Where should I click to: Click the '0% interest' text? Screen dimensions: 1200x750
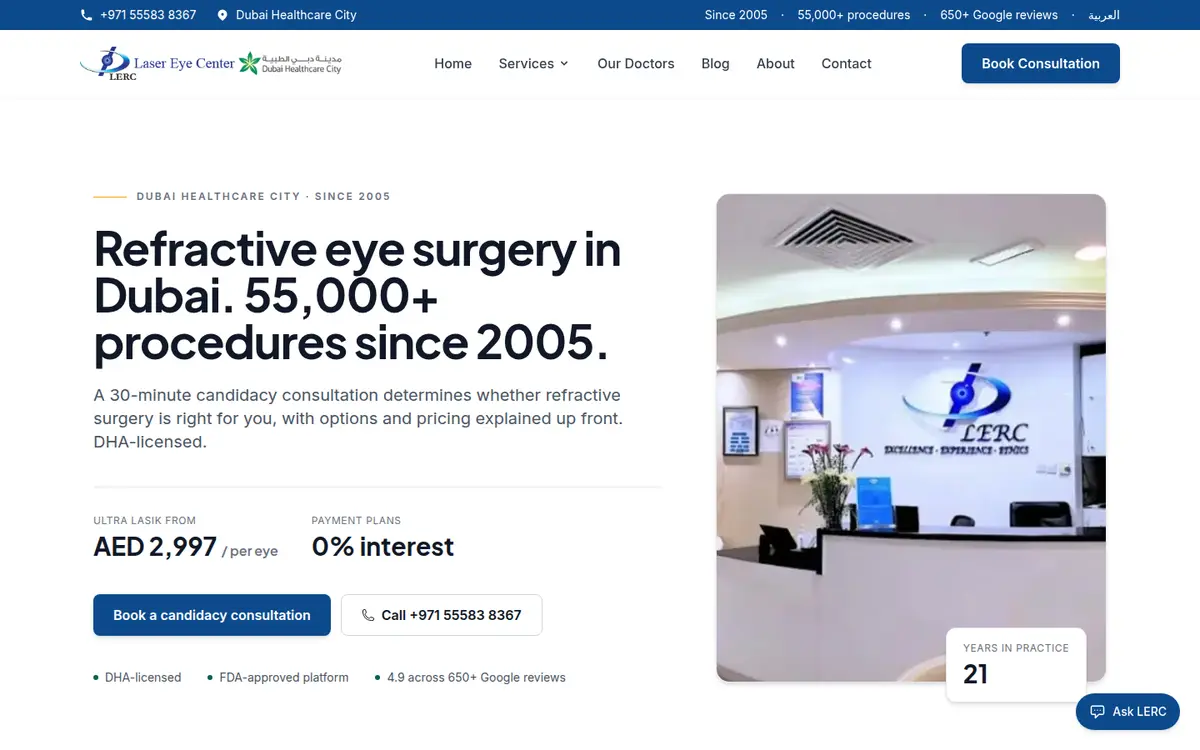pos(383,547)
